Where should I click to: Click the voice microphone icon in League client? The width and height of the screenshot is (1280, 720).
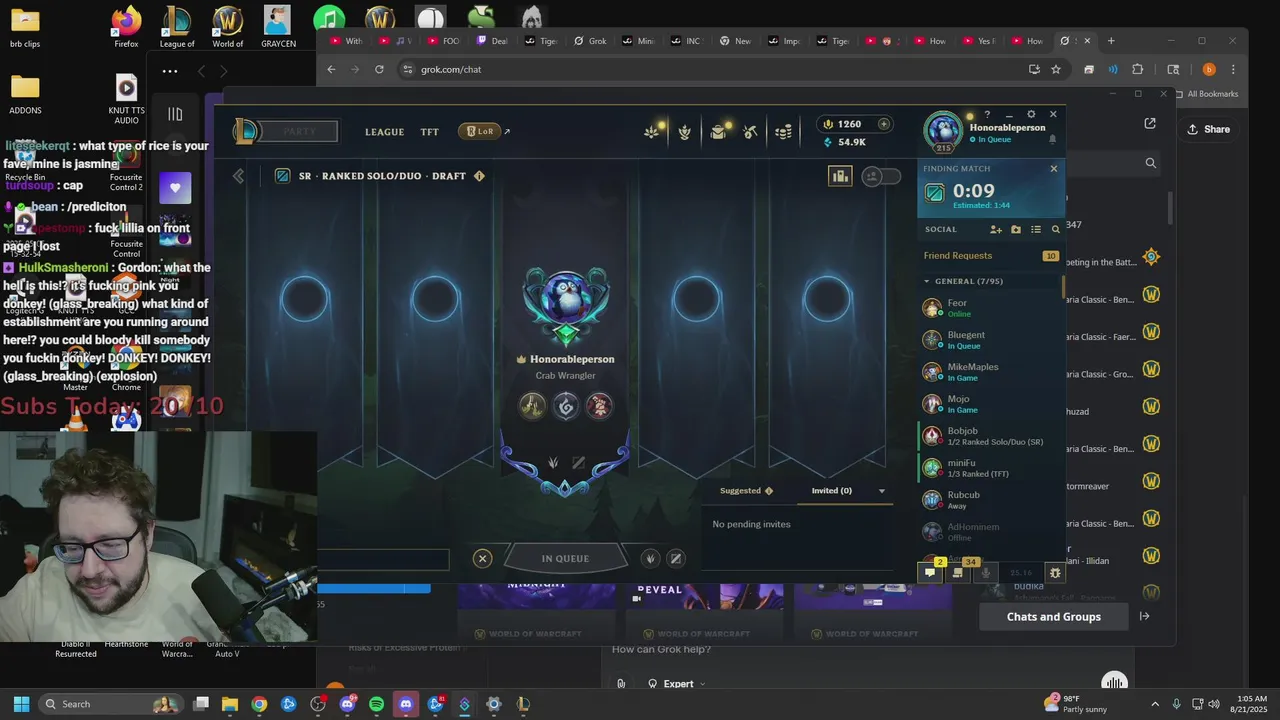click(986, 572)
